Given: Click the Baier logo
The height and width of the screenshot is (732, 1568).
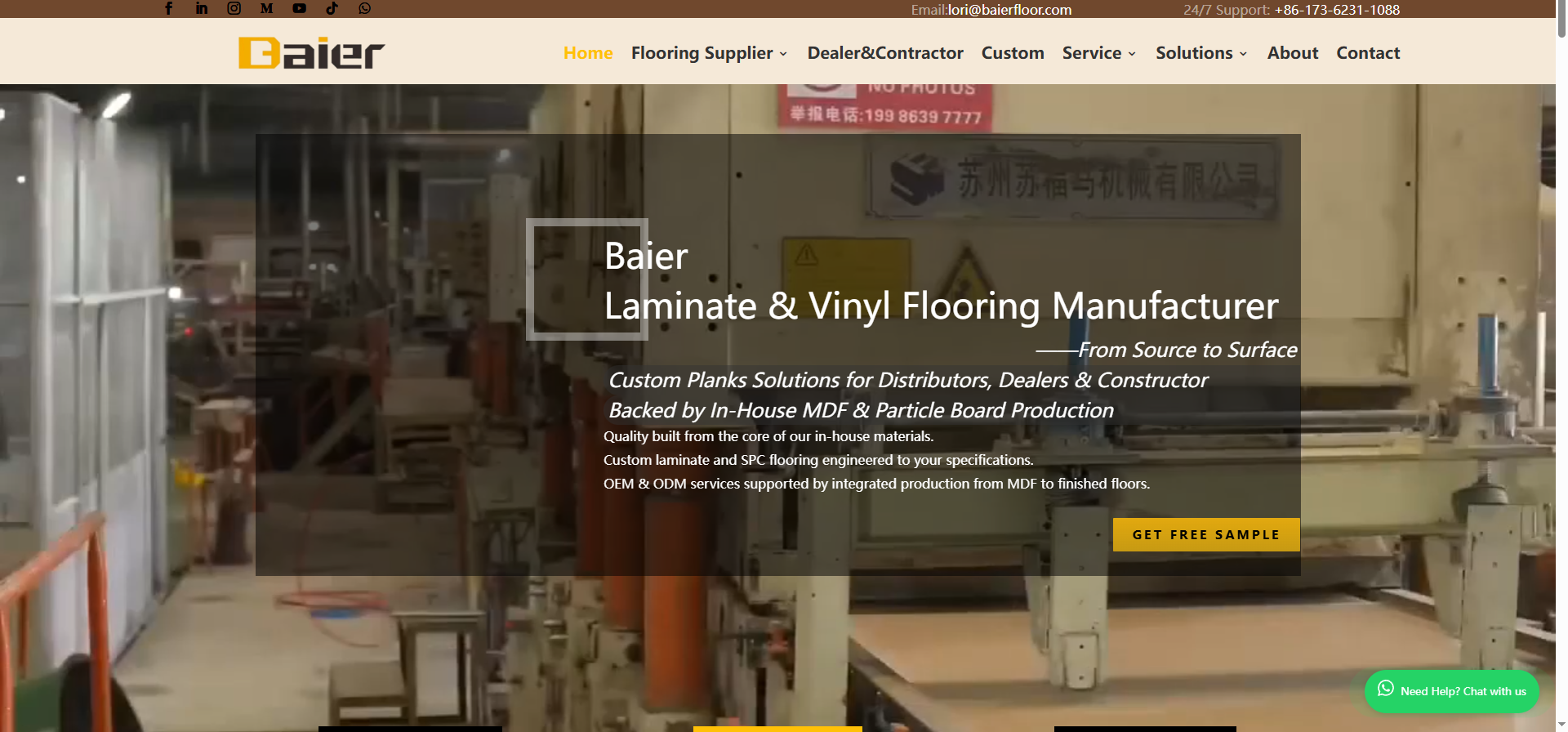Looking at the screenshot, I should (x=311, y=53).
